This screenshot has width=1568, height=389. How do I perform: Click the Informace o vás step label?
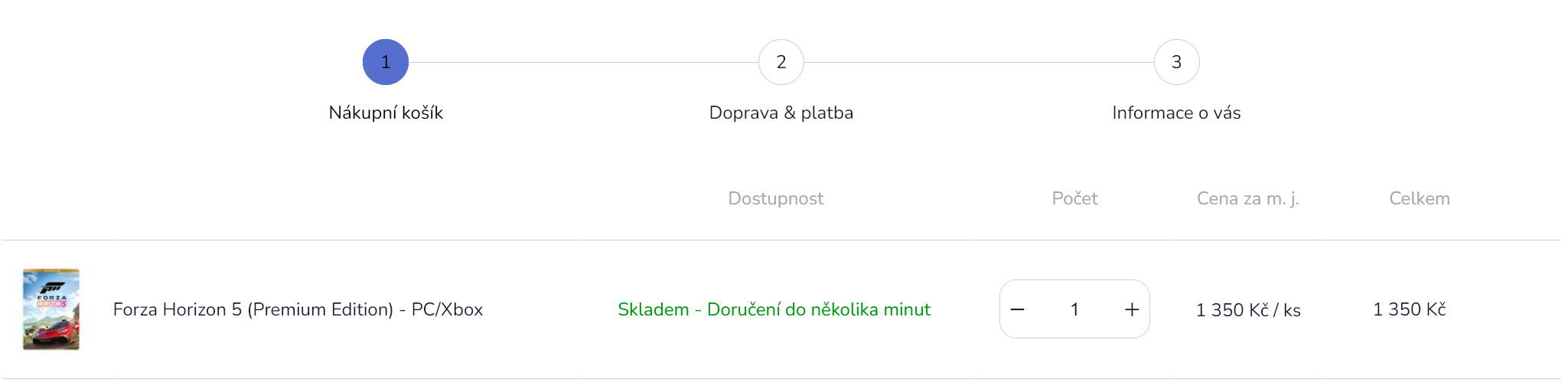[1176, 113]
